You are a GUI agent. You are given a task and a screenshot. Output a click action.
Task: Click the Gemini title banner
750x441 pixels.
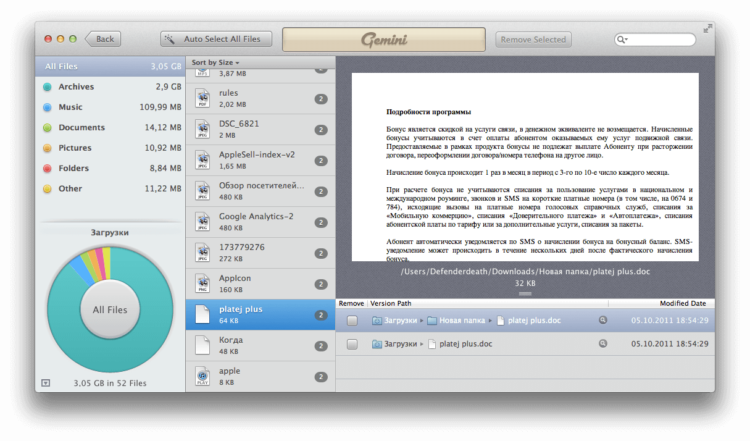tap(384, 39)
